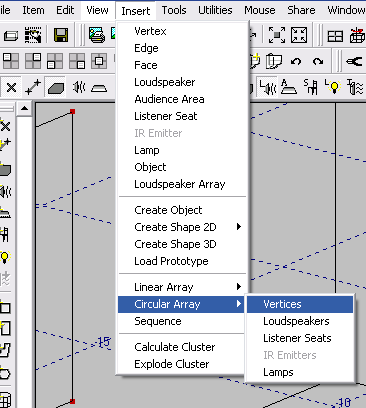Click the 3D box icon in top toolbar

[x=11, y=35]
